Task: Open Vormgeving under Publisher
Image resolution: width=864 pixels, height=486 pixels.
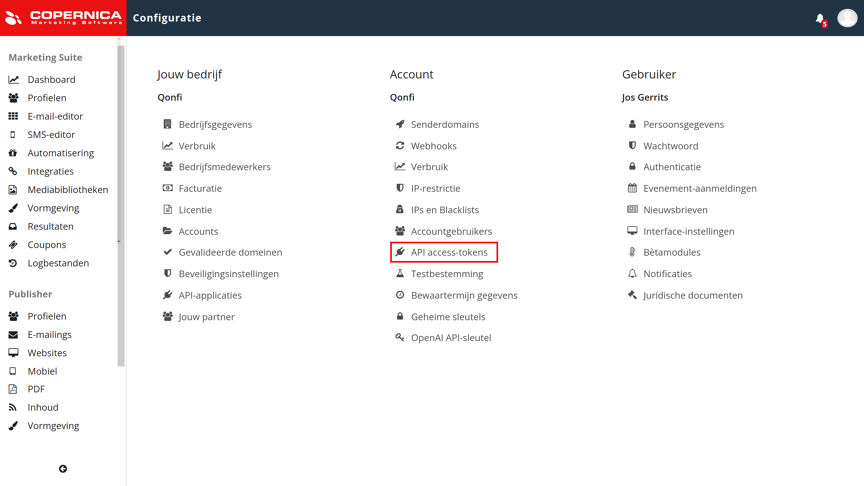Action: pos(53,426)
